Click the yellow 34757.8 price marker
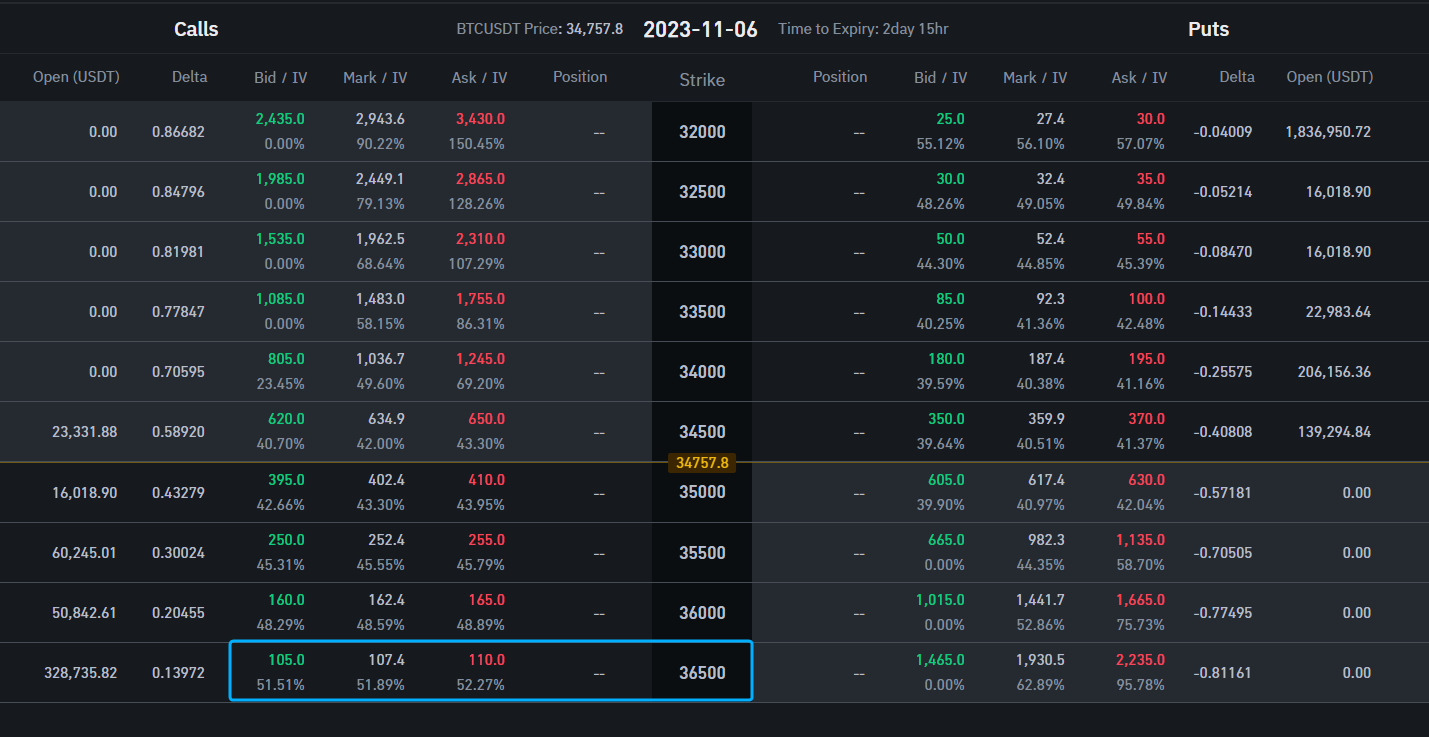 point(702,463)
